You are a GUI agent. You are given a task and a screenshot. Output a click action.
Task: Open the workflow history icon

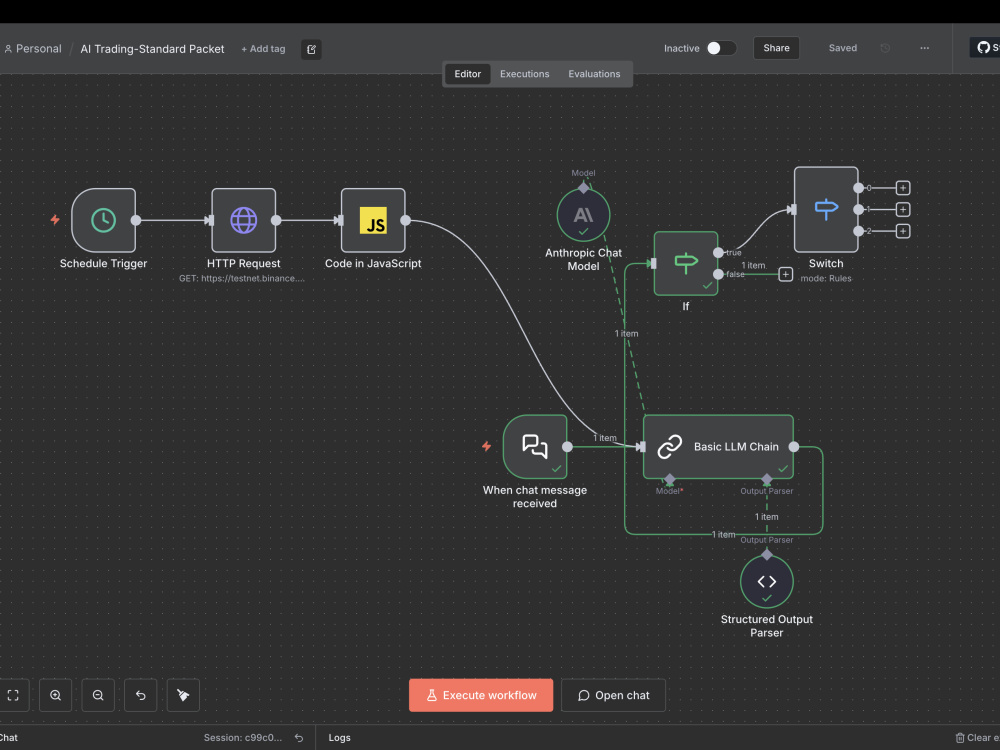[885, 48]
